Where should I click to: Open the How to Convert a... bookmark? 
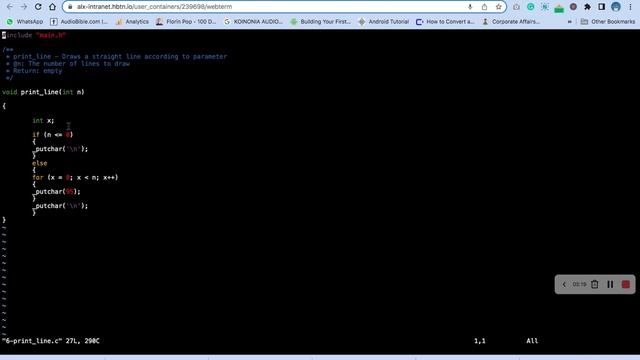point(445,22)
